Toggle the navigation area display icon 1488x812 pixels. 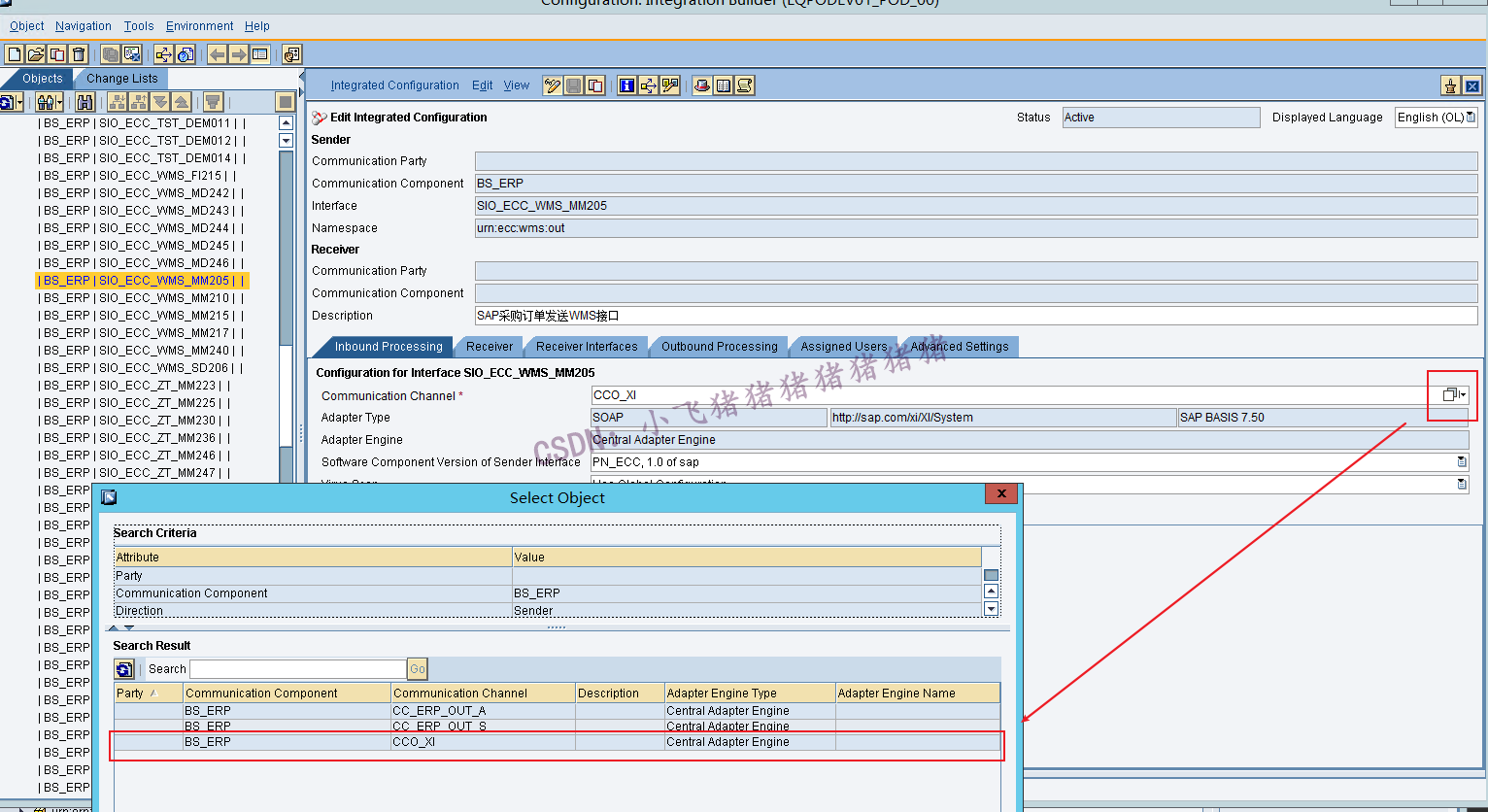[x=260, y=54]
